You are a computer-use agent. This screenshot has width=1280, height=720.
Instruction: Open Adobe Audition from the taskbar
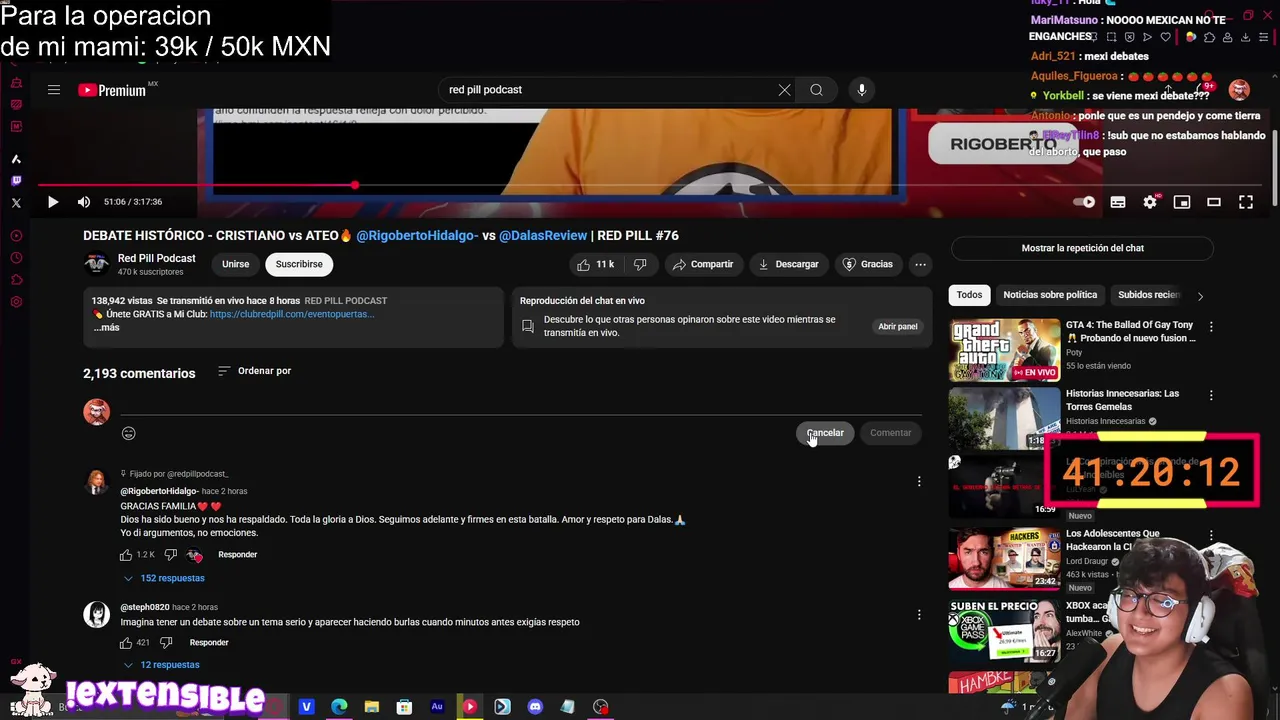(437, 707)
